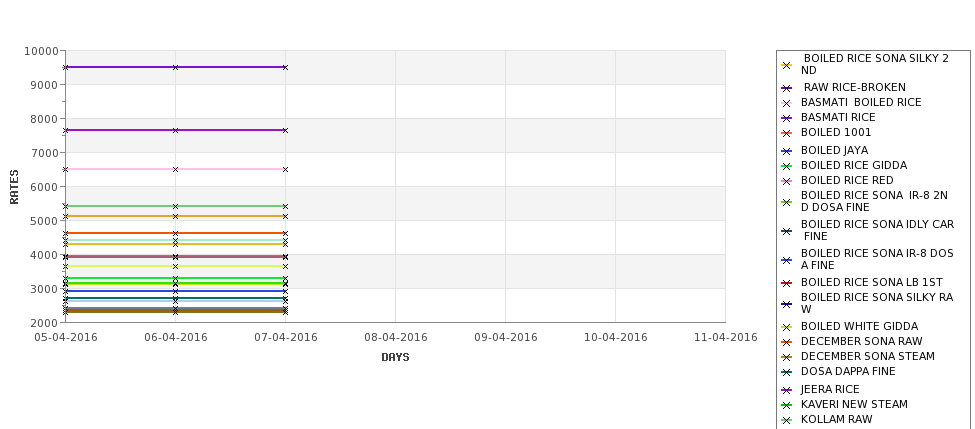Select JEERA RICE legend label
The width and height of the screenshot is (975, 429).
pos(829,389)
